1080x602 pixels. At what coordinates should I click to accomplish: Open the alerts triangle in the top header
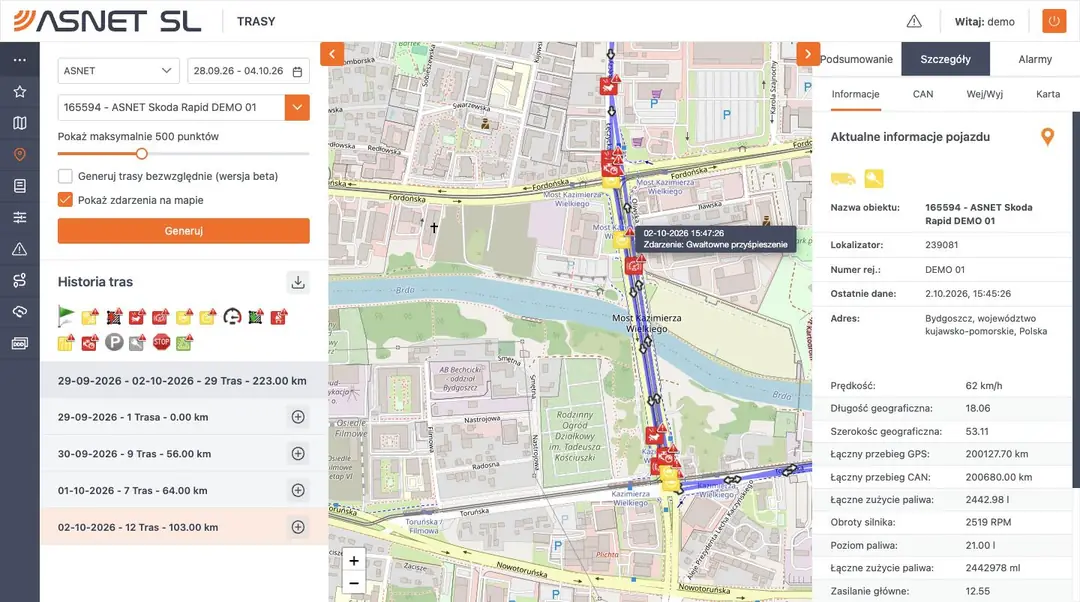(914, 21)
